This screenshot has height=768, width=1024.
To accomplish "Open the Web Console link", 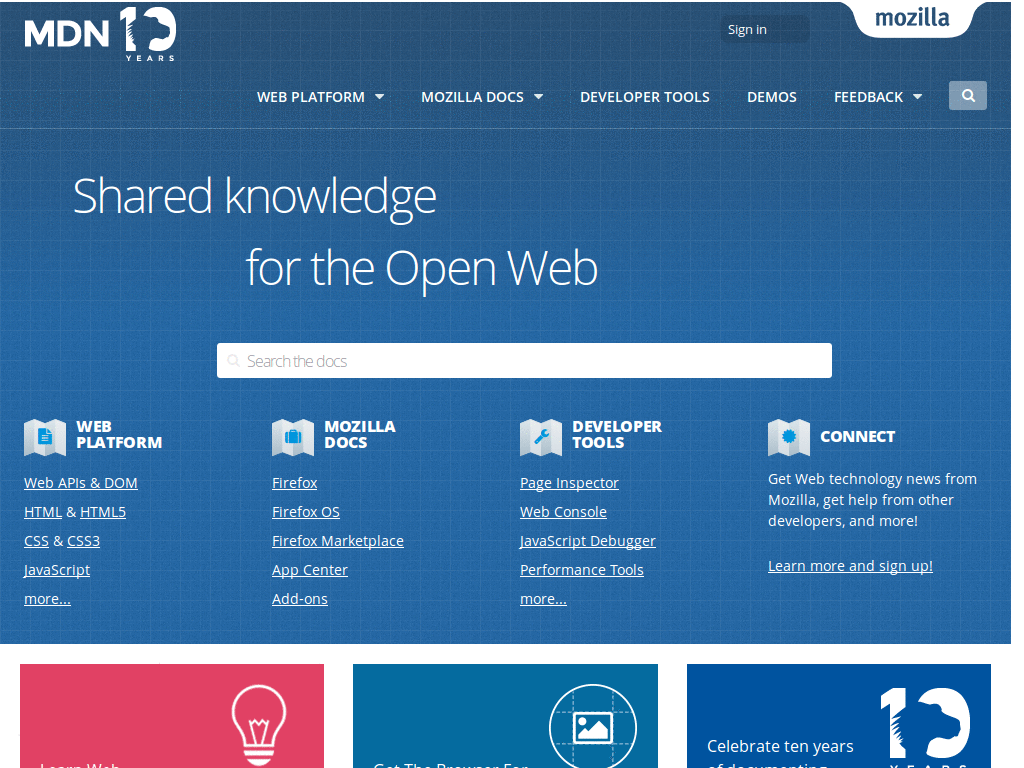I will 564,512.
